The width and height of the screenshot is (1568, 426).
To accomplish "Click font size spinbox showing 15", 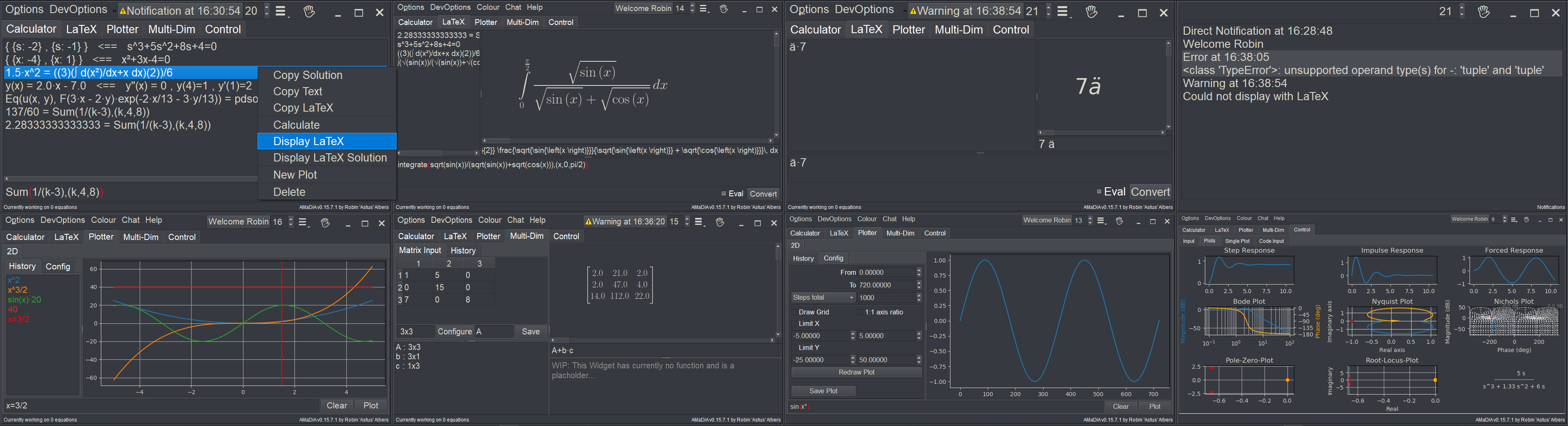I will click(679, 222).
